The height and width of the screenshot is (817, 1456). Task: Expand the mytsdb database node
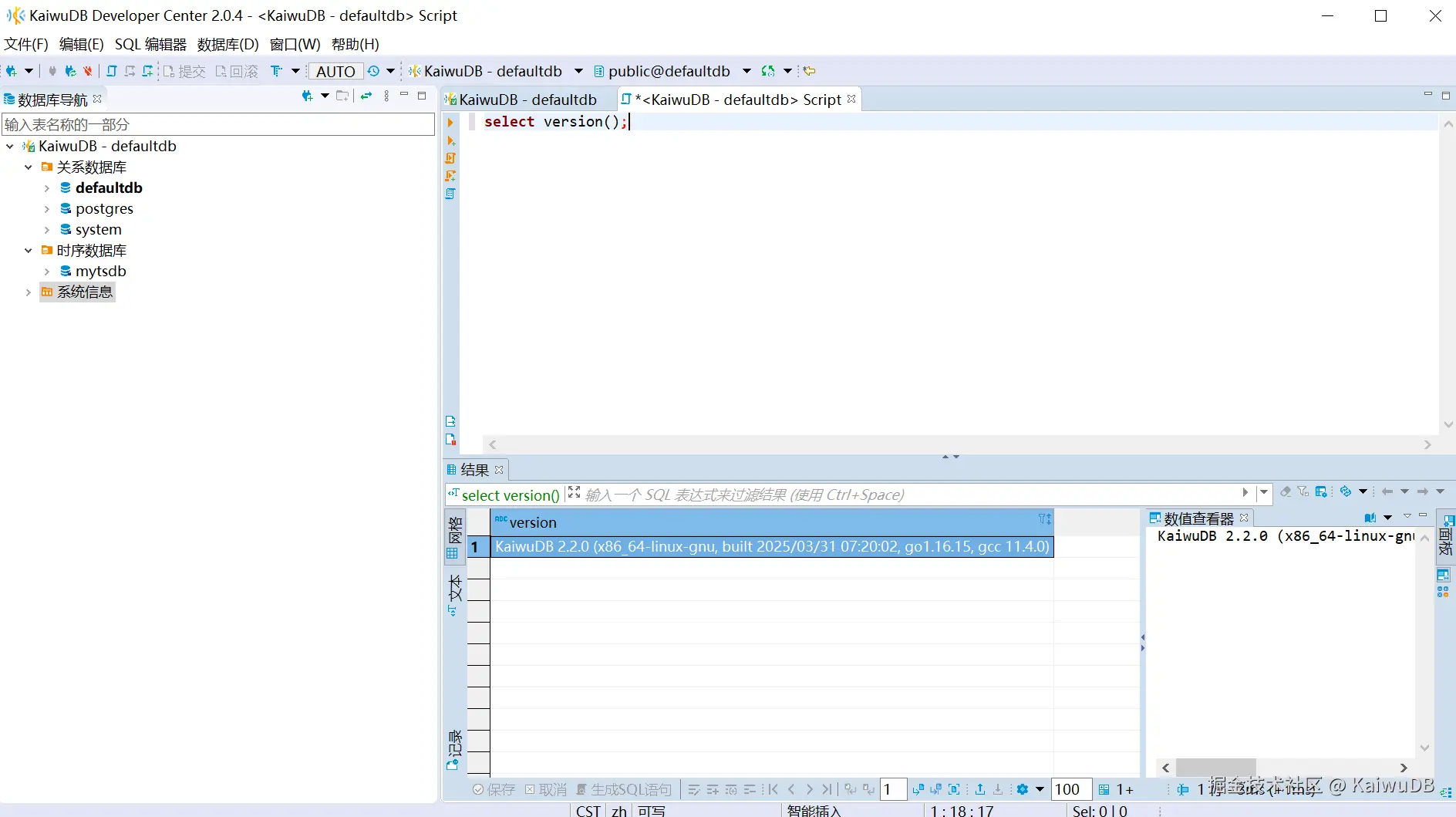[47, 272]
